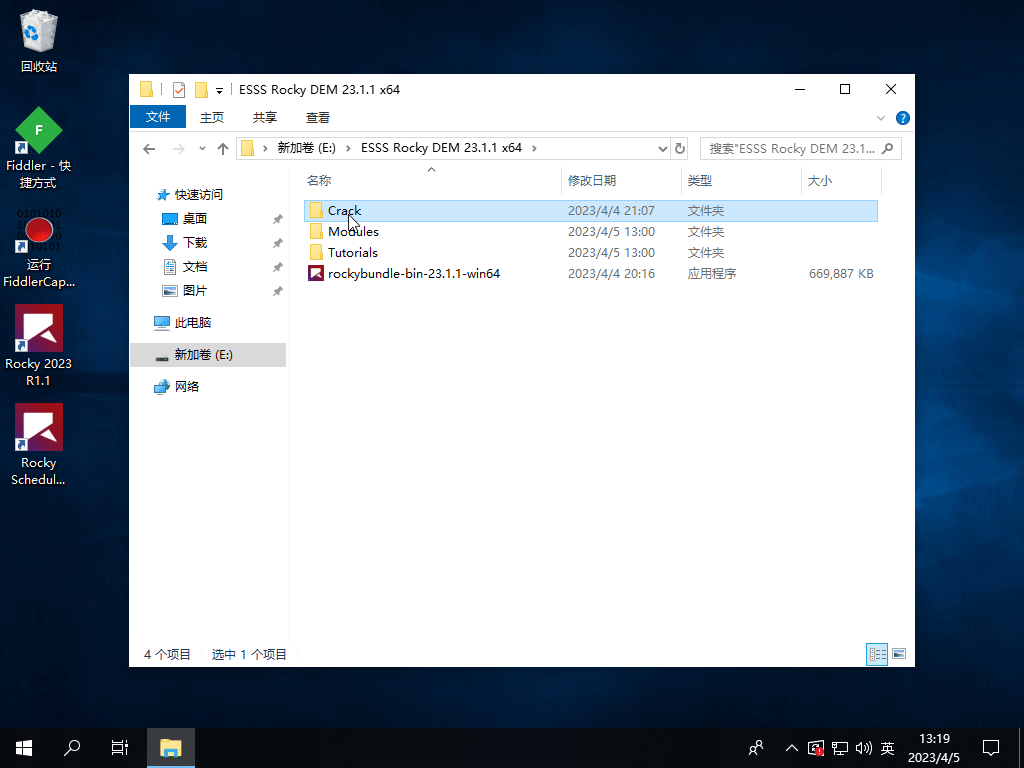1024x768 pixels.
Task: Open the quick access toolbar customize dropdown
Action: click(x=219, y=90)
